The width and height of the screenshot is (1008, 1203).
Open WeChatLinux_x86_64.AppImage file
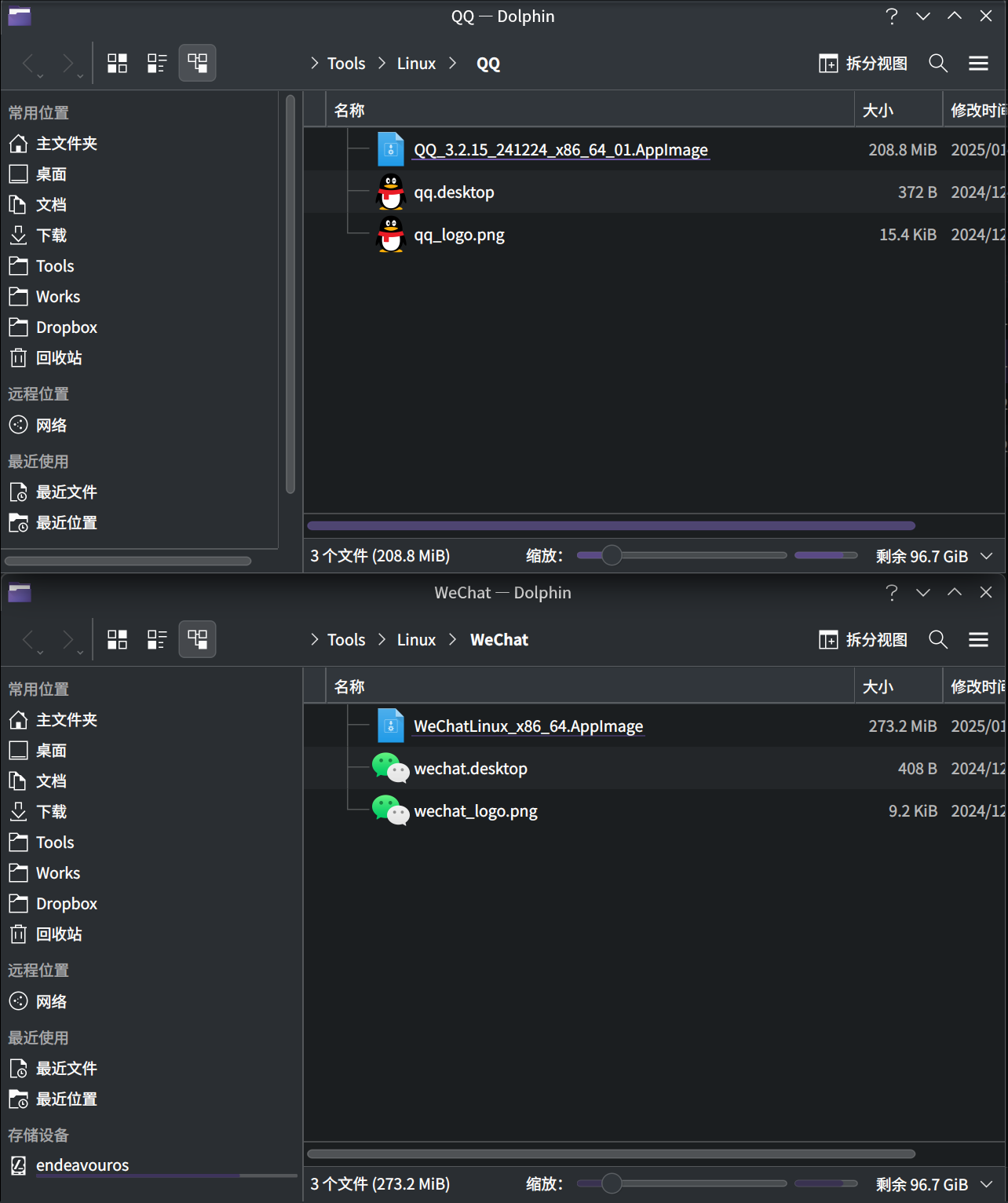(x=528, y=726)
